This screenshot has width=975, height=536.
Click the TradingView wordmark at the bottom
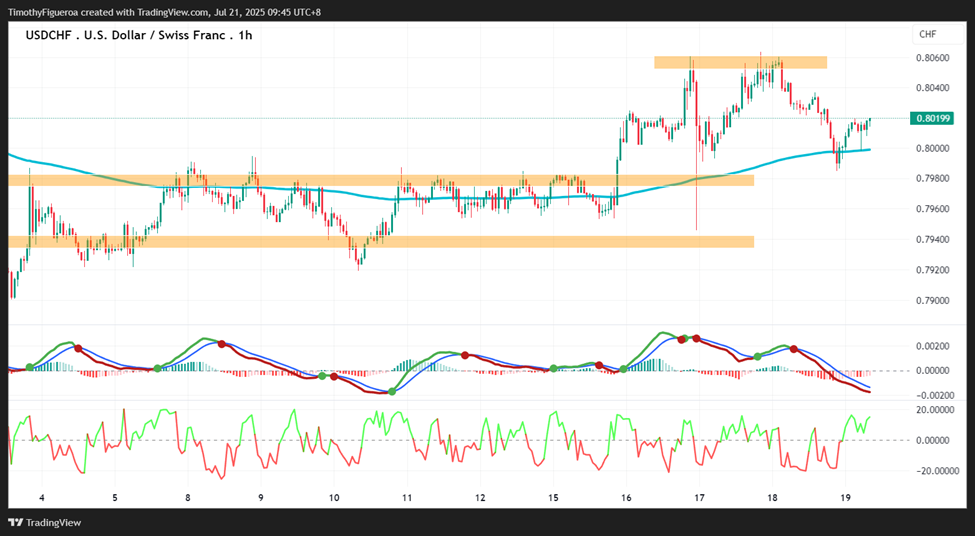coord(53,523)
